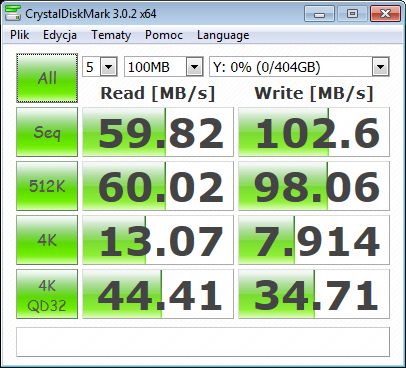406x368 pixels.
Task: Run the 4K benchmark test
Action: pyautogui.click(x=47, y=240)
